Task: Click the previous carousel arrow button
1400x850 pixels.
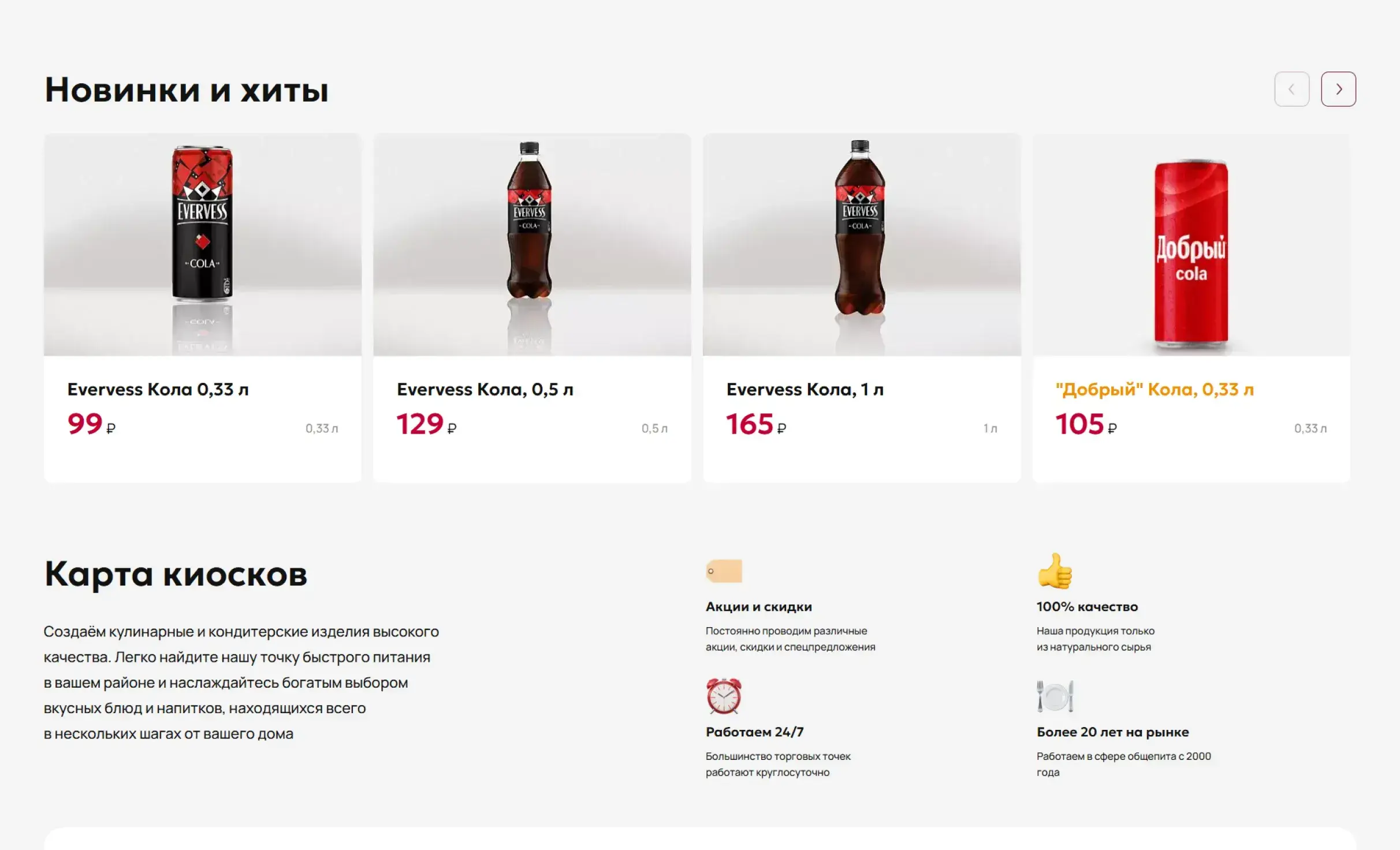Action: (x=1291, y=89)
